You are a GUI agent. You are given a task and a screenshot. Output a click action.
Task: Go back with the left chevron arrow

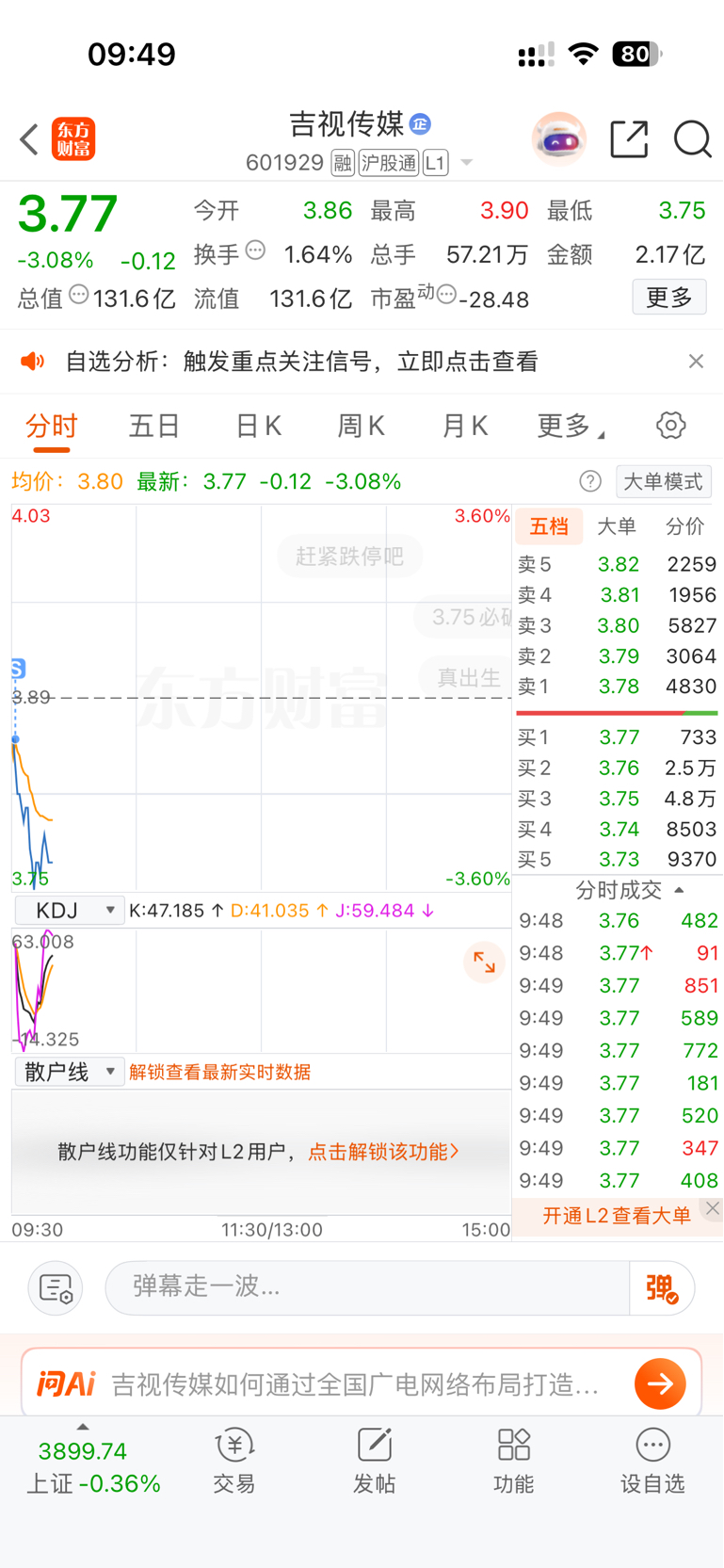click(29, 139)
